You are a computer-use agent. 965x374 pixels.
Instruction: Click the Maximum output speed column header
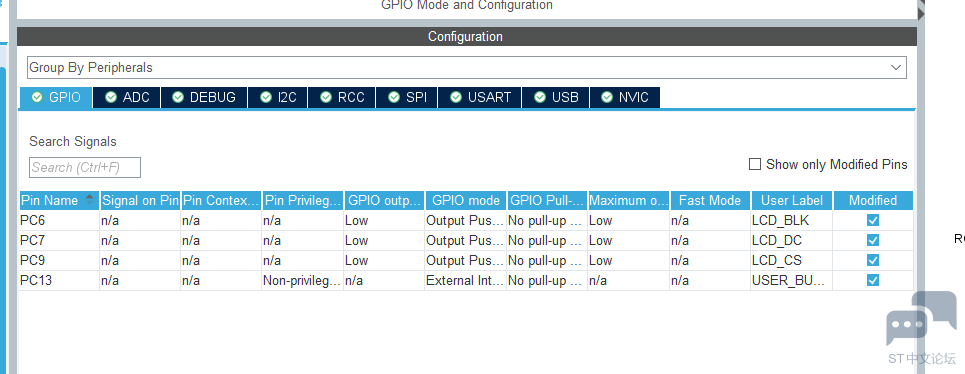(x=628, y=201)
